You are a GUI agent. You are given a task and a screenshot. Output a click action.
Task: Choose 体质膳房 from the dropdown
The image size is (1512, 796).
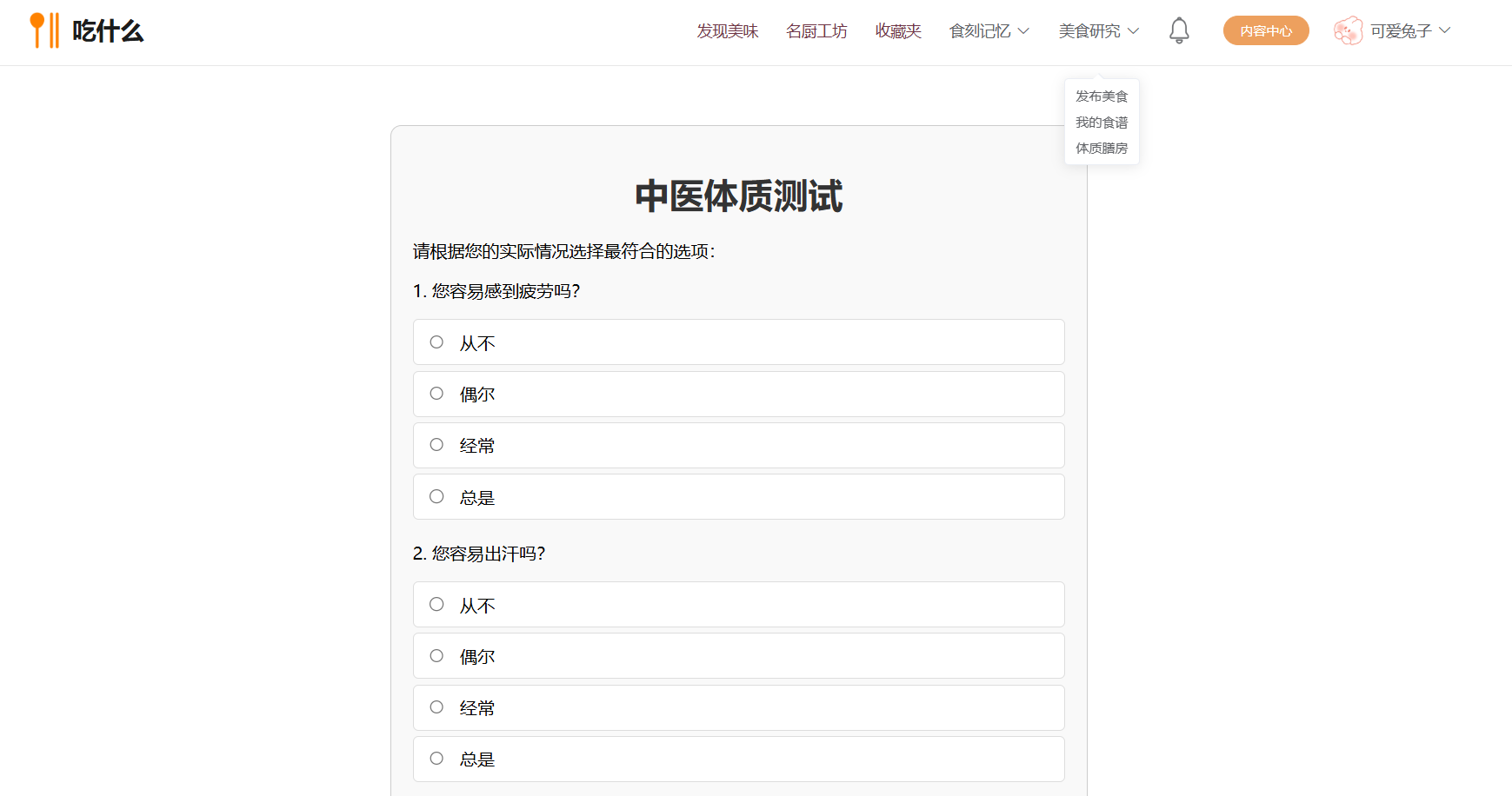click(x=1102, y=149)
